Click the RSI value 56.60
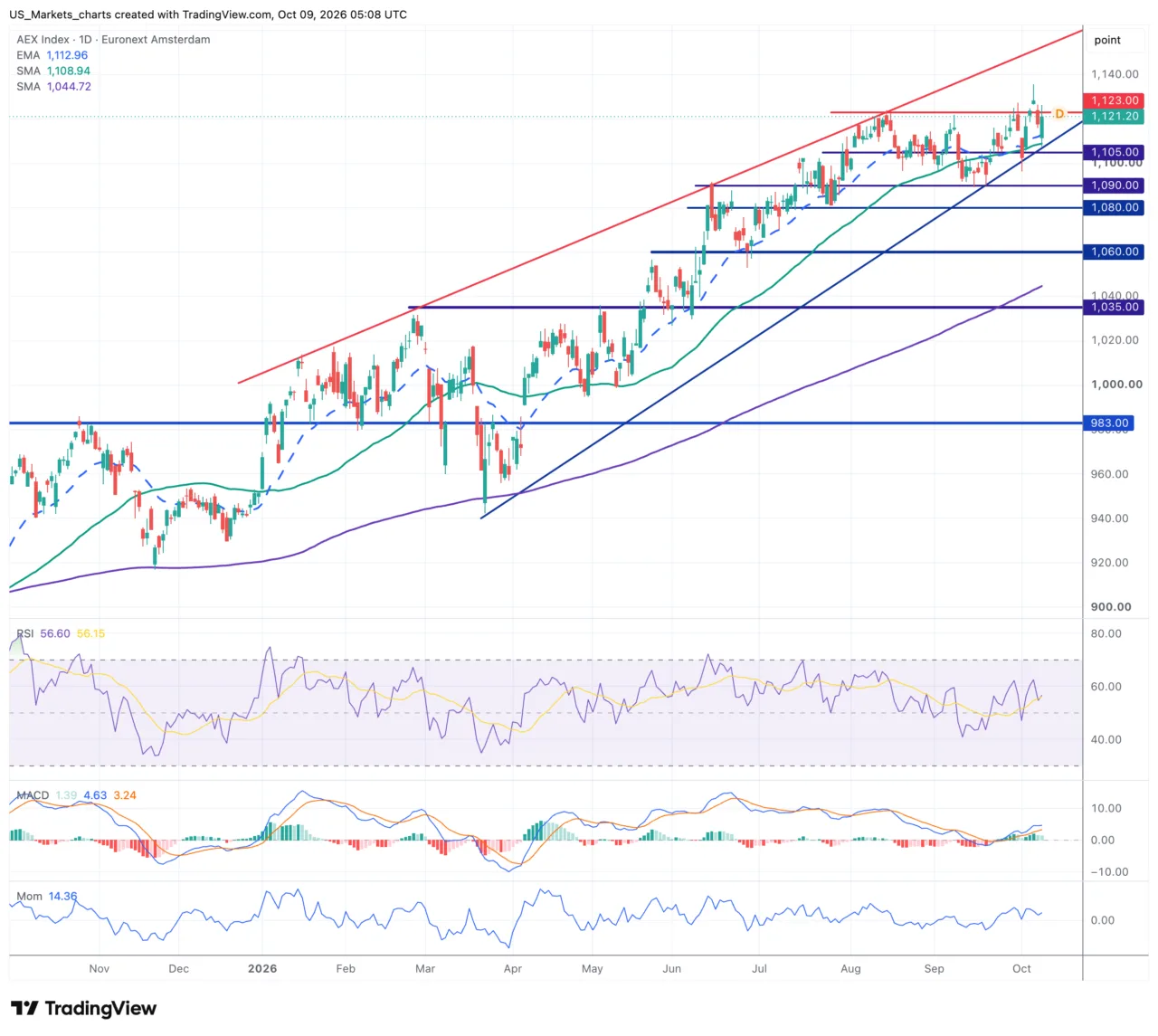The width and height of the screenshot is (1158, 1036). tap(55, 633)
